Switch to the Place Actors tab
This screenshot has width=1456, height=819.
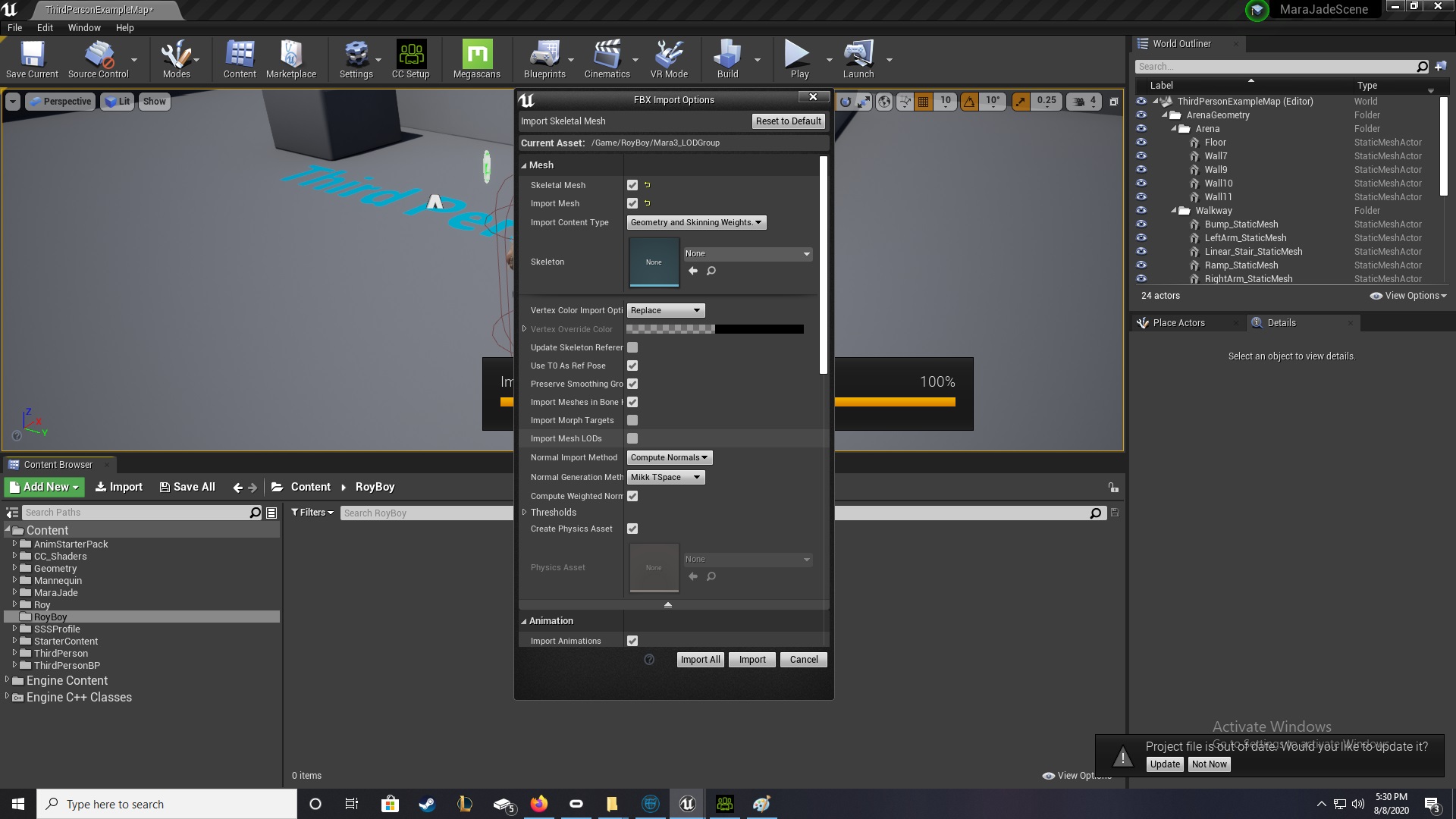1178,322
